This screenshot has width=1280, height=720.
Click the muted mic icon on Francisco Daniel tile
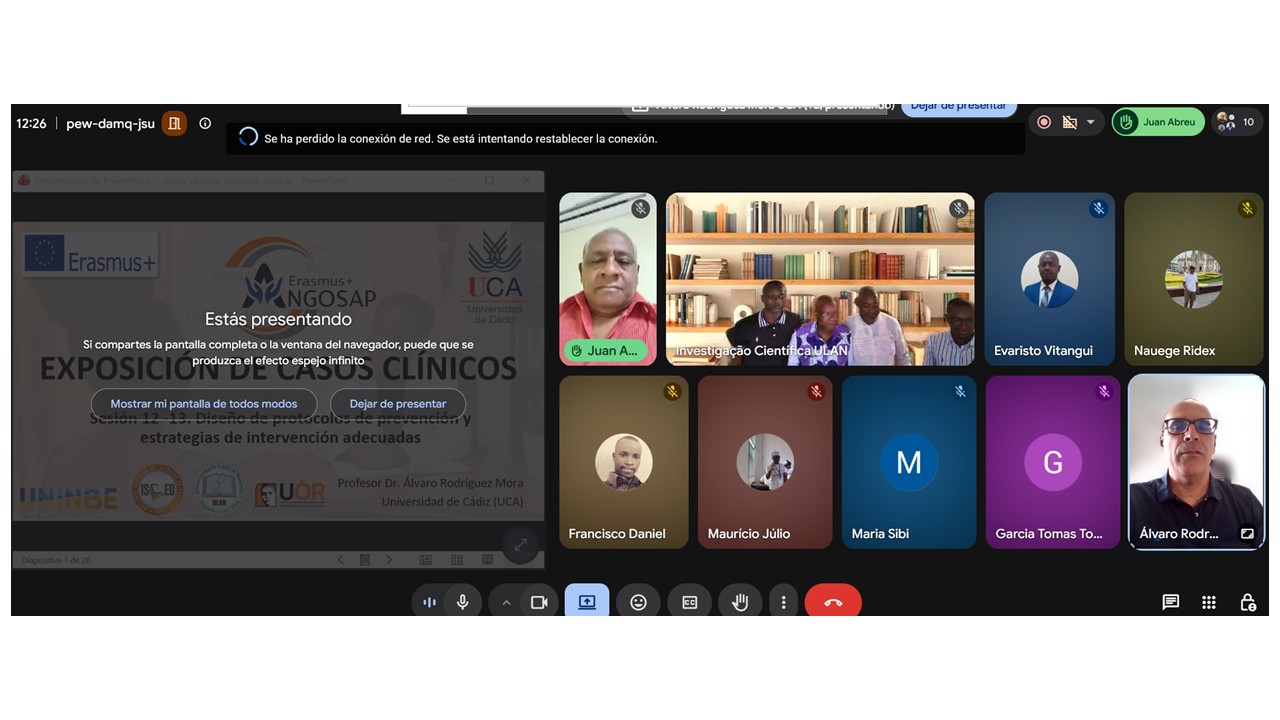point(672,392)
